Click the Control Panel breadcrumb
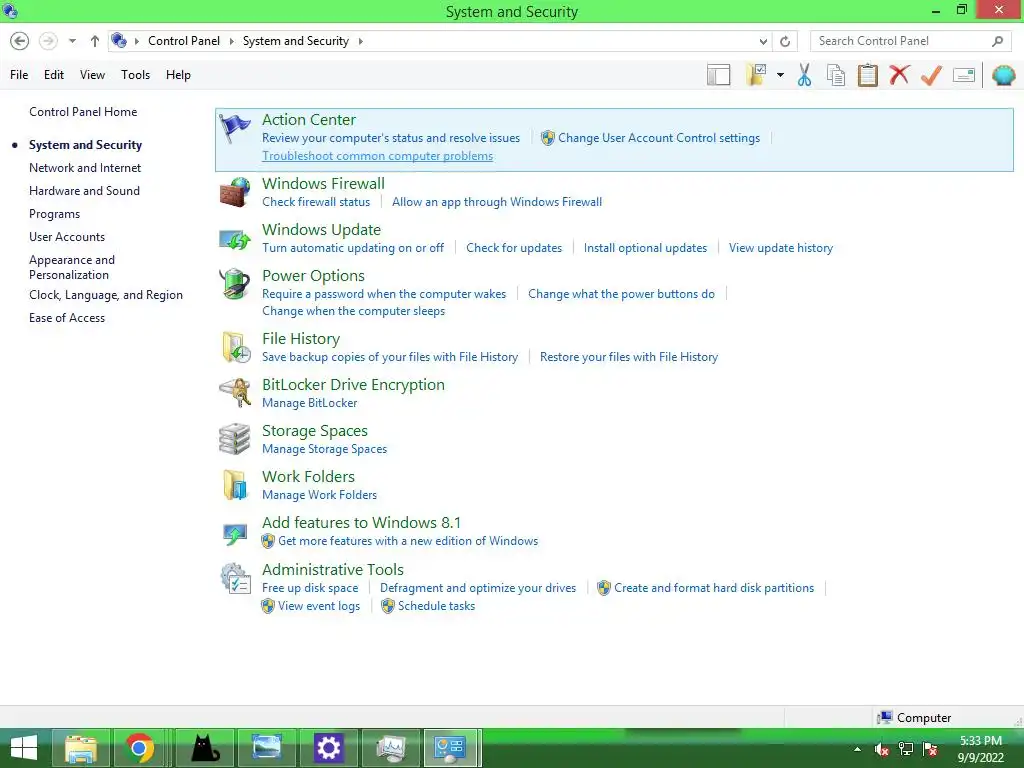 tap(184, 41)
